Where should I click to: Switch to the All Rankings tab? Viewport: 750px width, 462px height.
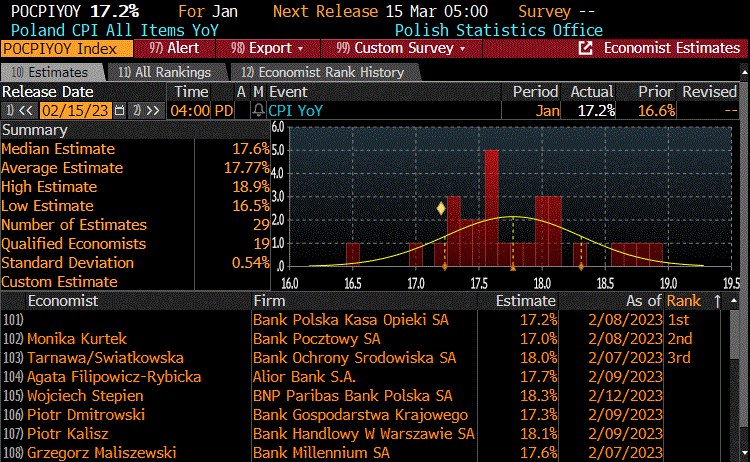pos(165,72)
